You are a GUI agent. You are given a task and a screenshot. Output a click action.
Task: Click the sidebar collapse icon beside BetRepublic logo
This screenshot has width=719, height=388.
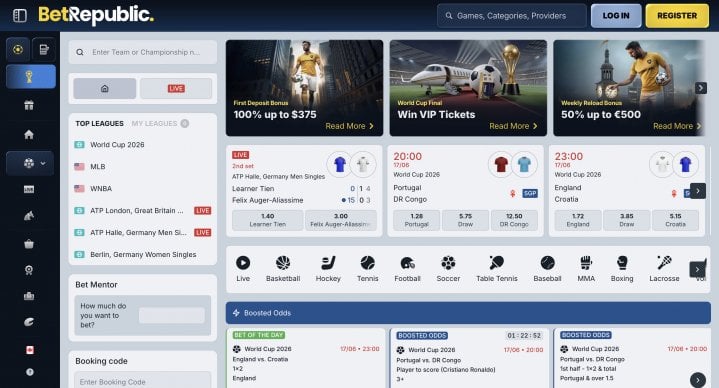pos(20,16)
